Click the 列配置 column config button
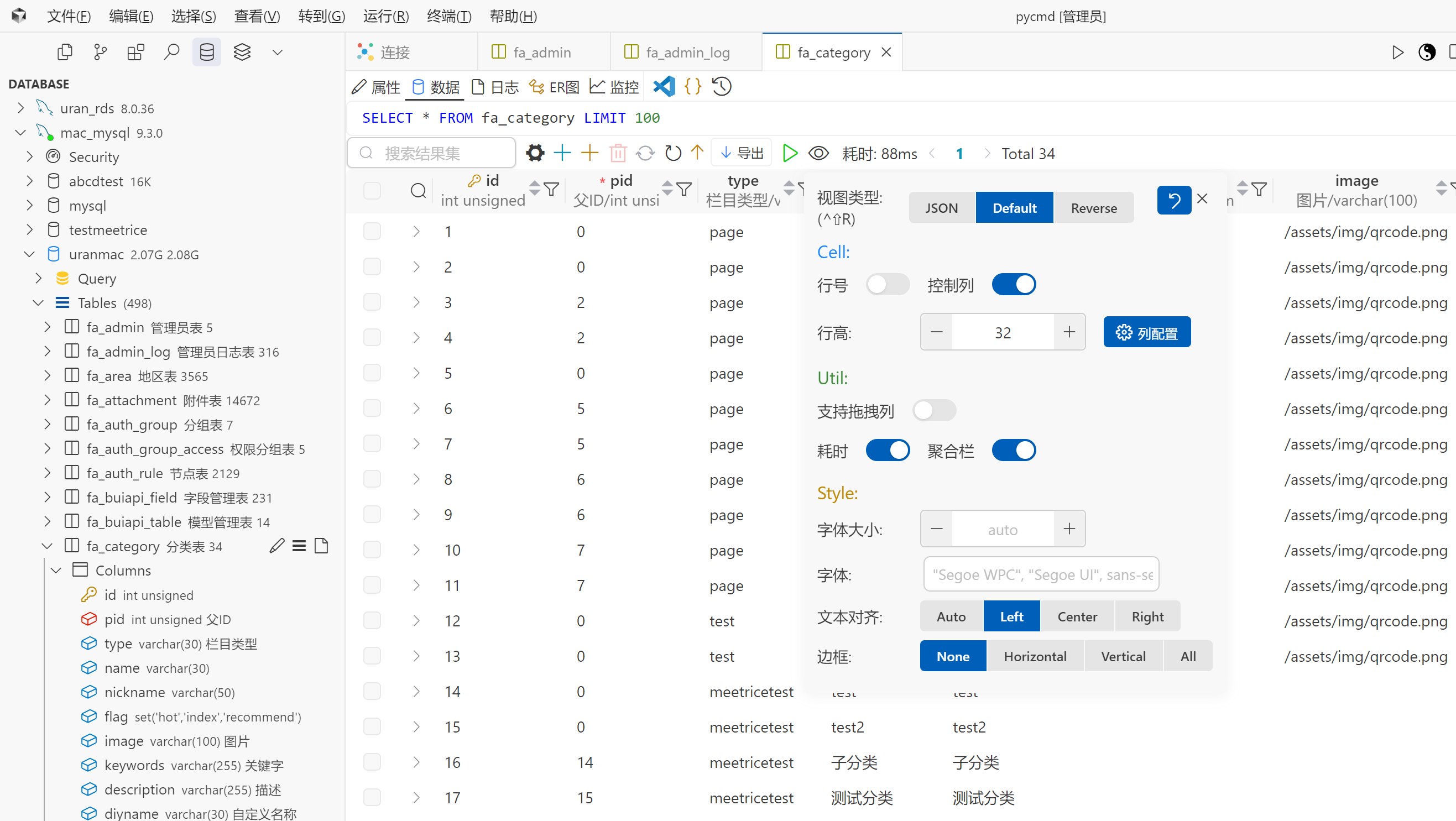 pos(1147,332)
